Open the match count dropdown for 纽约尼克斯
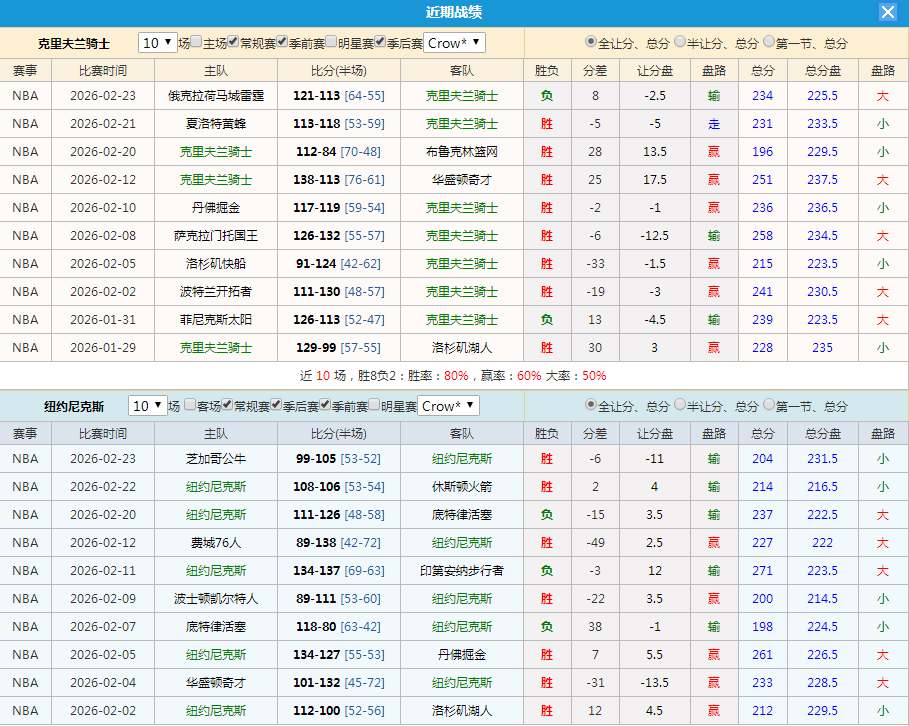 tap(148, 406)
